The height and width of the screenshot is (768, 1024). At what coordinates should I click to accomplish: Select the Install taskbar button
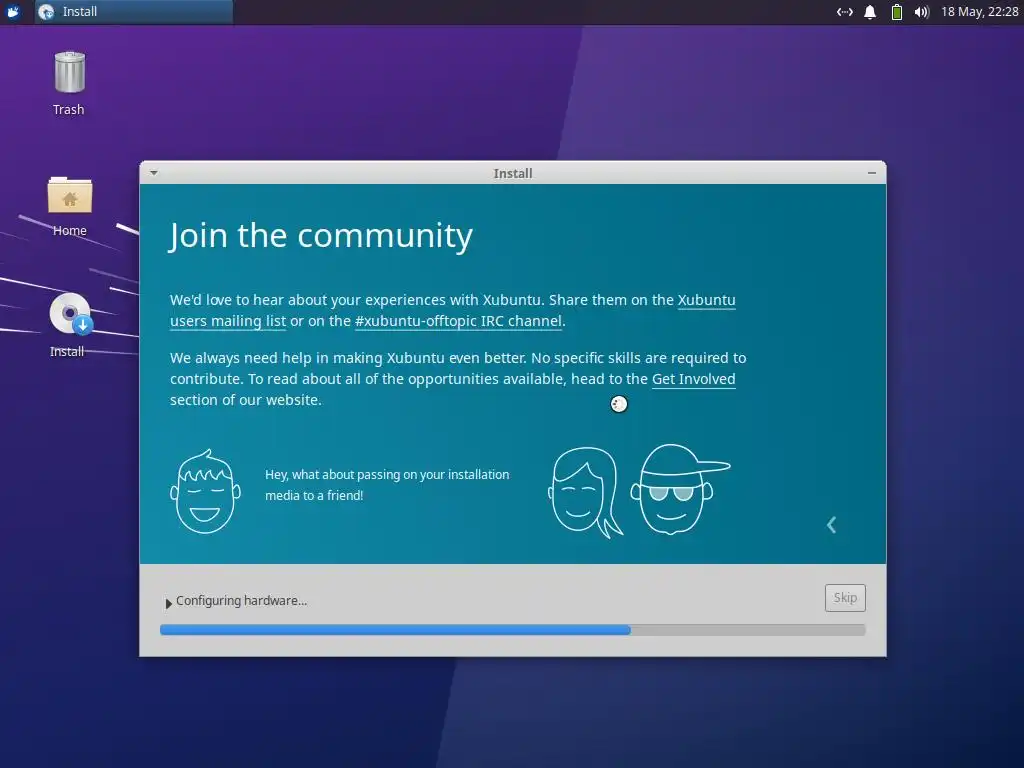(134, 12)
